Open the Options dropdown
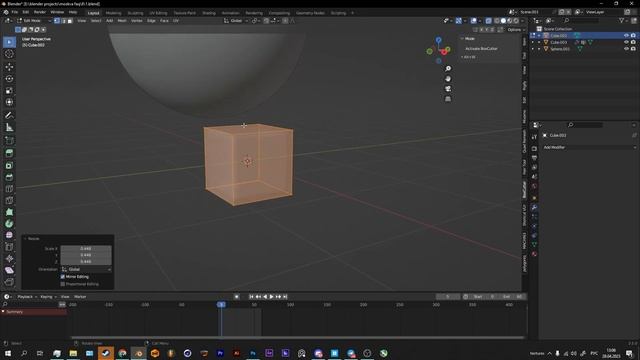 516,29
